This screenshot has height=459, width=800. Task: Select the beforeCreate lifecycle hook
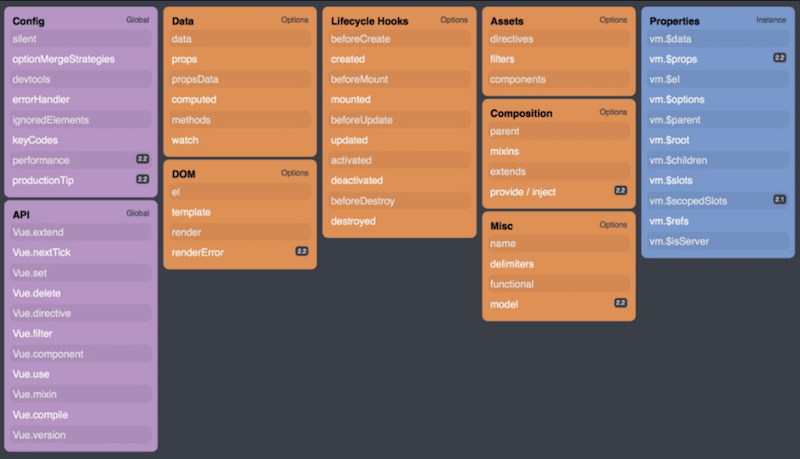click(399, 39)
